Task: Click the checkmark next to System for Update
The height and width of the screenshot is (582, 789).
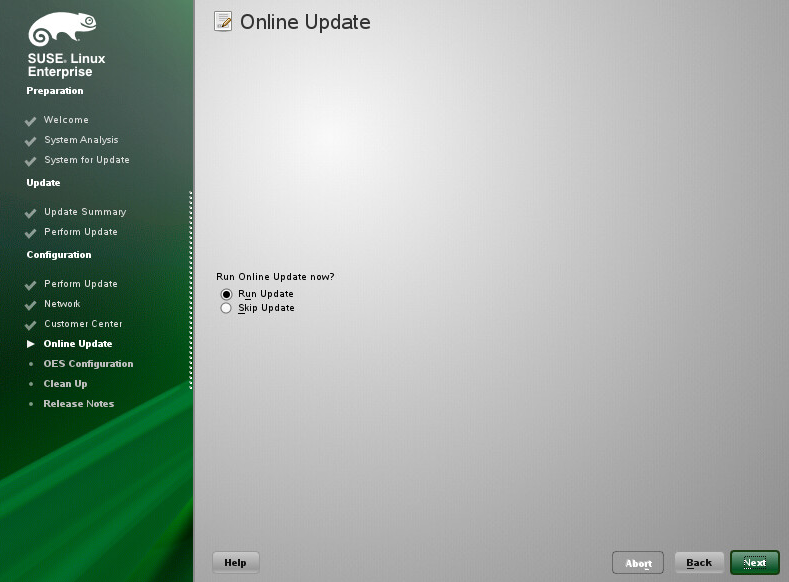Action: pos(31,161)
